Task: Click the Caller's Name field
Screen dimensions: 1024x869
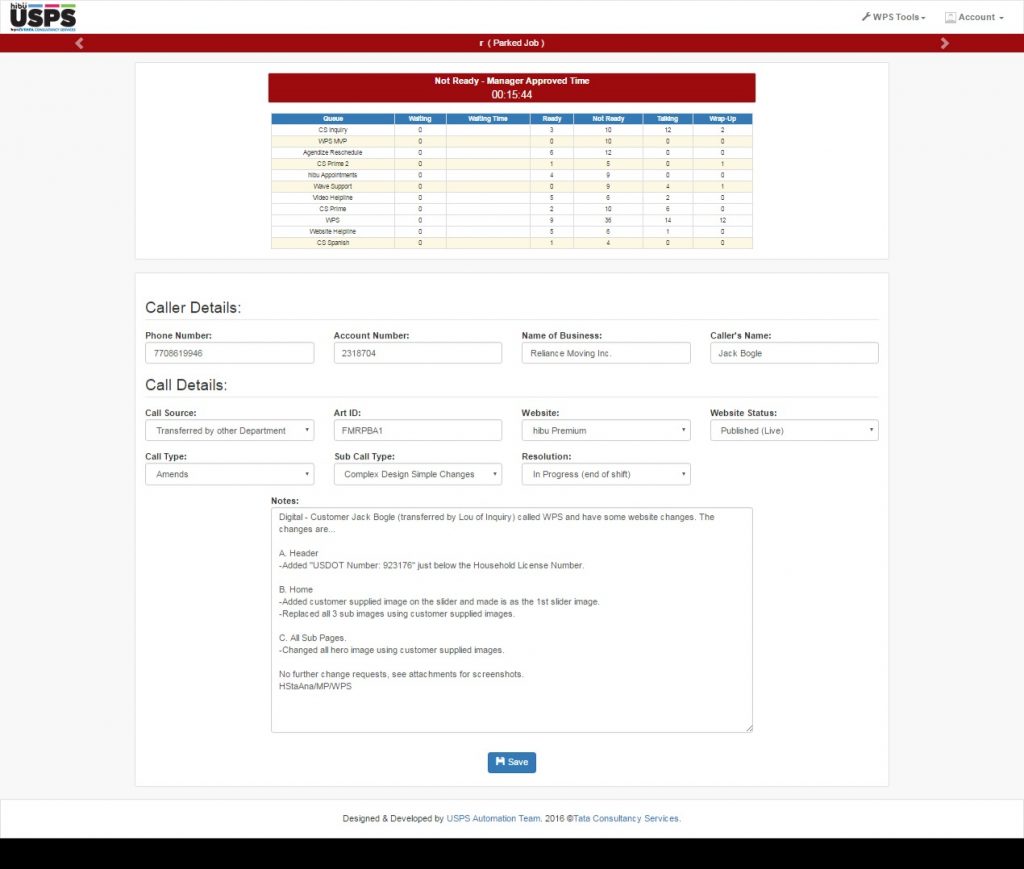Action: 793,353
